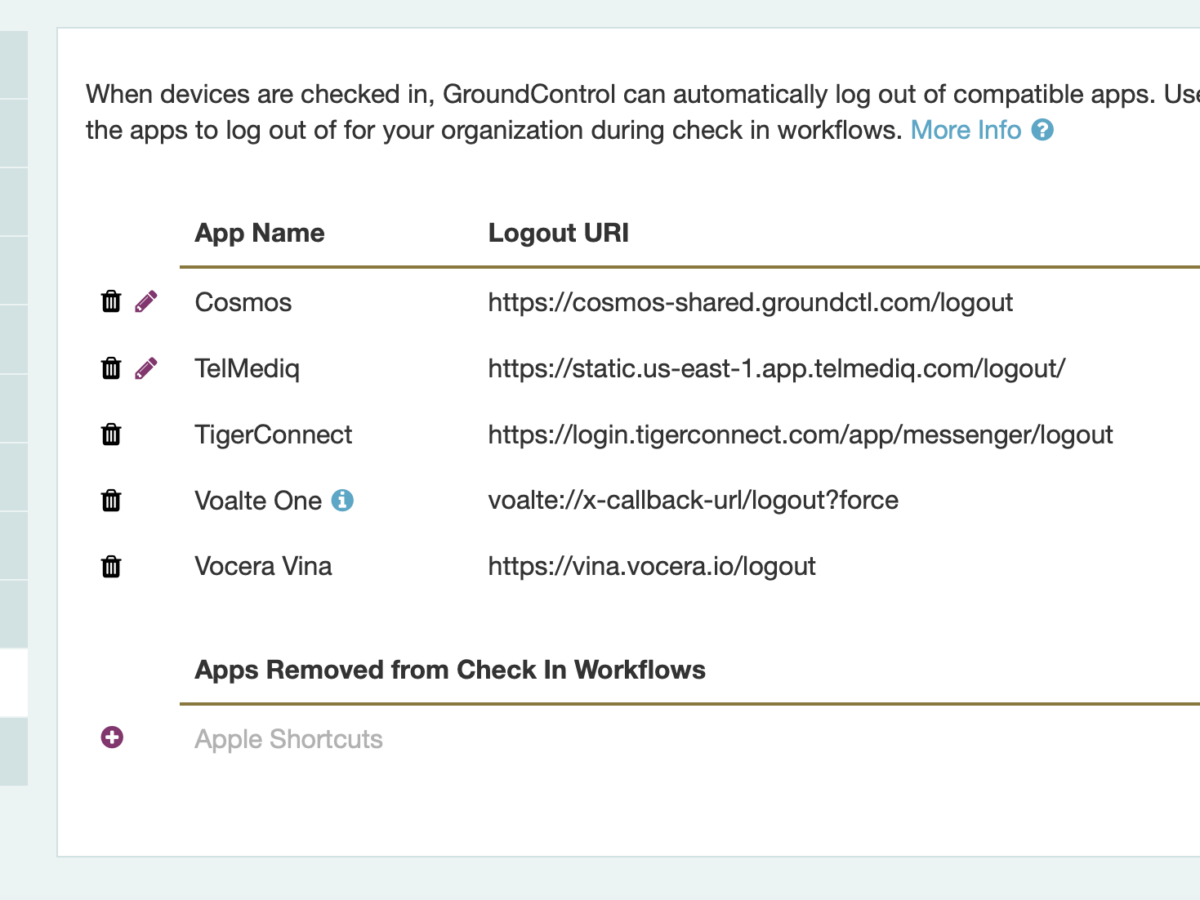Click the question mark help icon
Viewport: 1200px width, 900px height.
click(x=1042, y=130)
